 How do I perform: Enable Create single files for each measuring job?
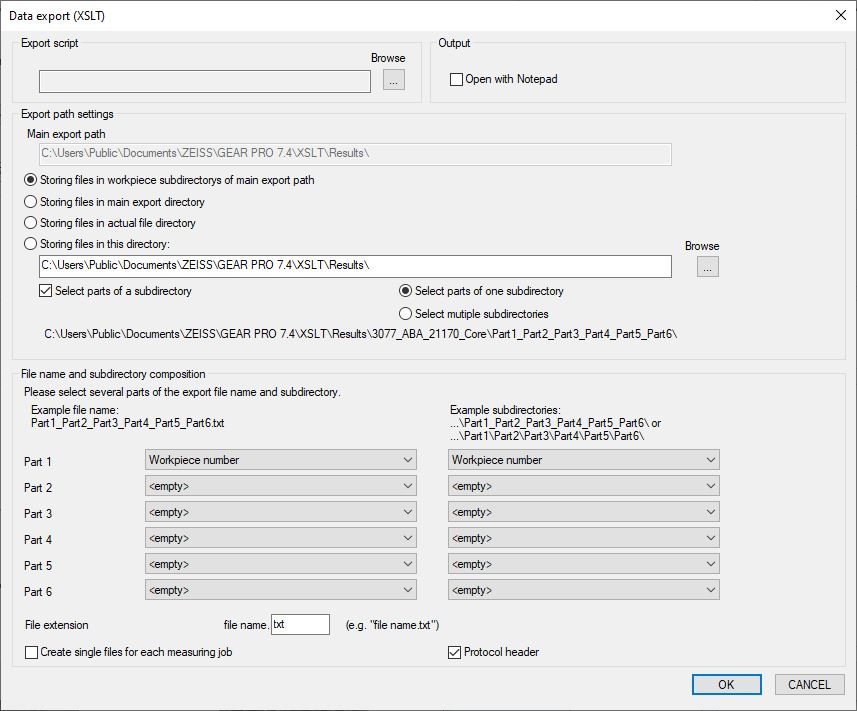pyautogui.click(x=32, y=652)
